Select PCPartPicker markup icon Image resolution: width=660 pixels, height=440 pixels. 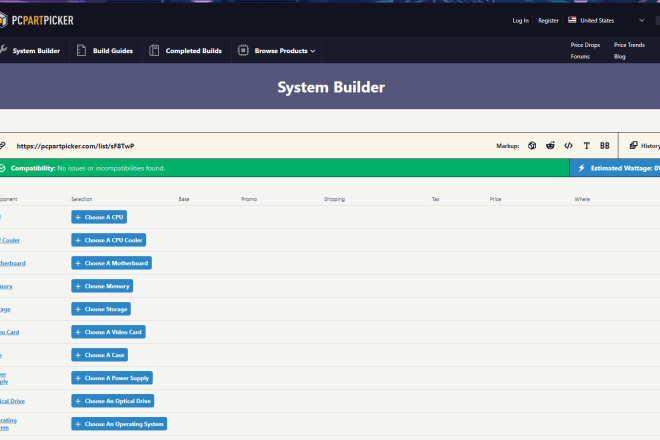[x=532, y=146]
